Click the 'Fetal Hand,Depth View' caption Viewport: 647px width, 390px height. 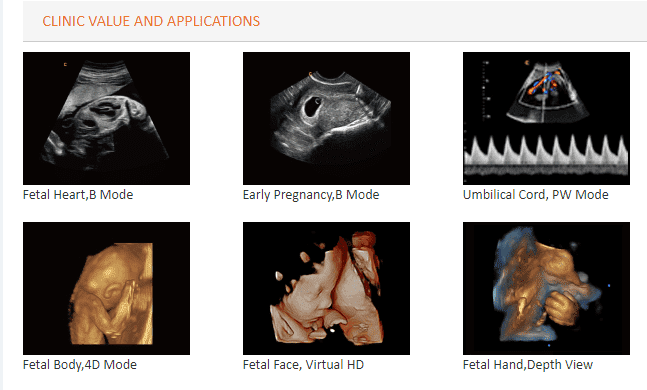click(528, 365)
